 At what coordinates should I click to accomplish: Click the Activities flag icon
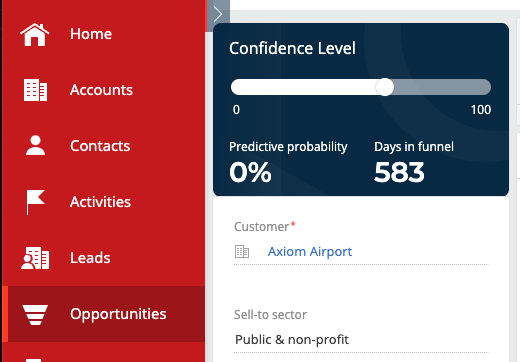(x=35, y=202)
